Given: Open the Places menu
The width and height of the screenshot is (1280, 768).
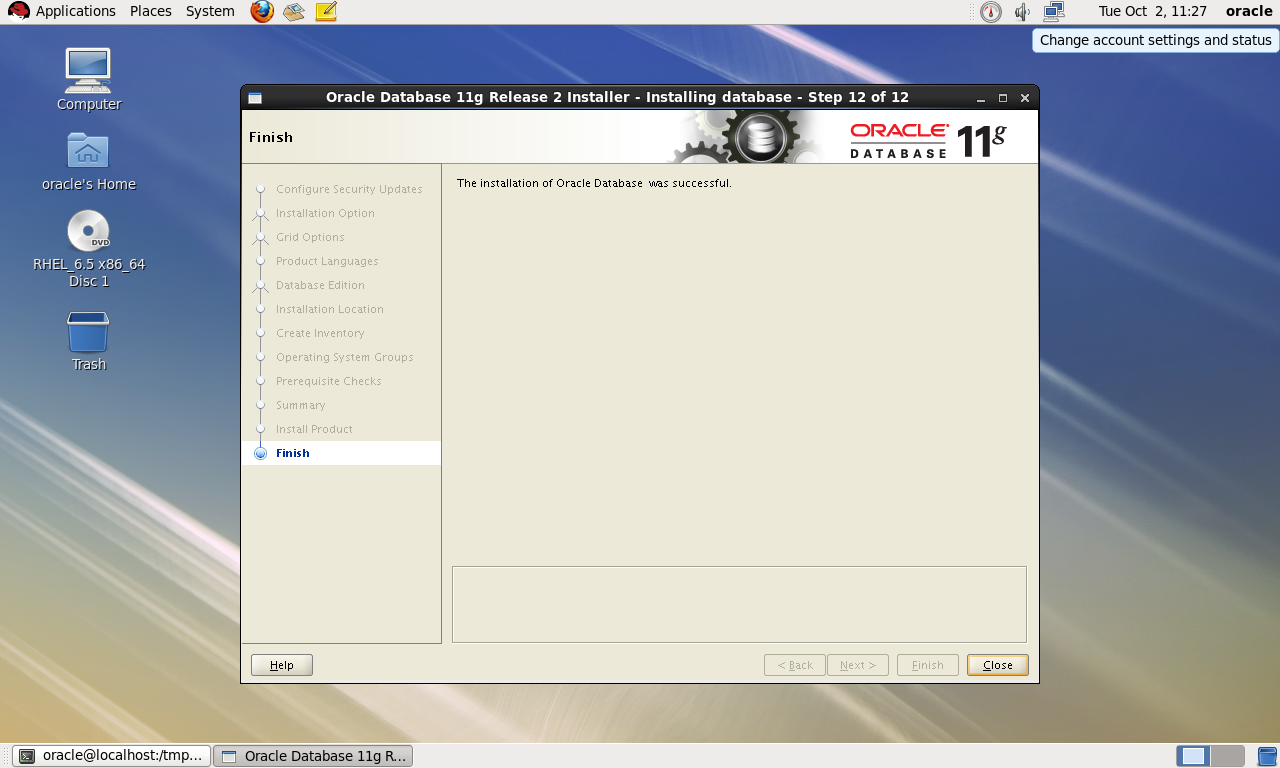Looking at the screenshot, I should coord(150,11).
